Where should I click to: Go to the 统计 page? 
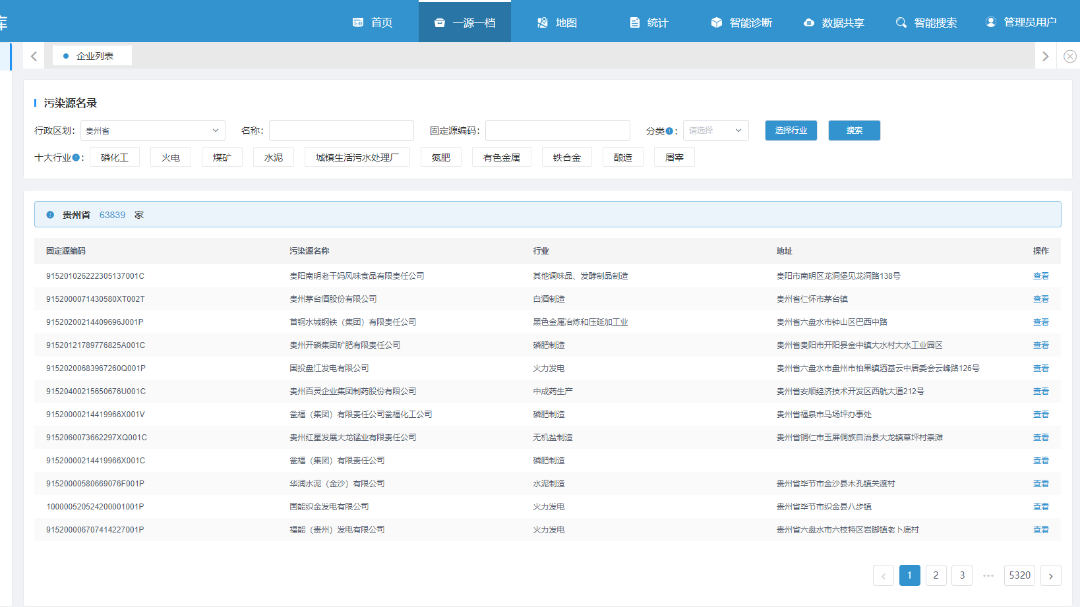[649, 23]
